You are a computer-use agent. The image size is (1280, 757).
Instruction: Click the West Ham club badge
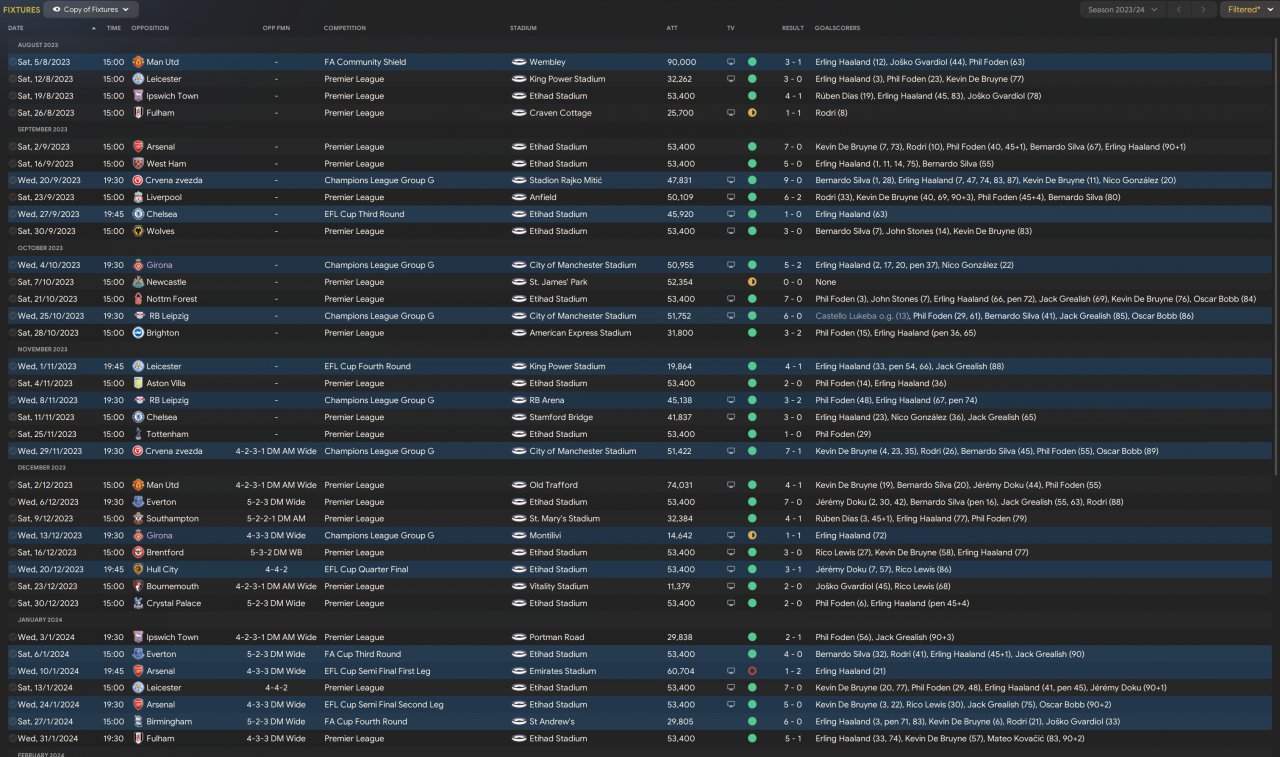click(138, 164)
